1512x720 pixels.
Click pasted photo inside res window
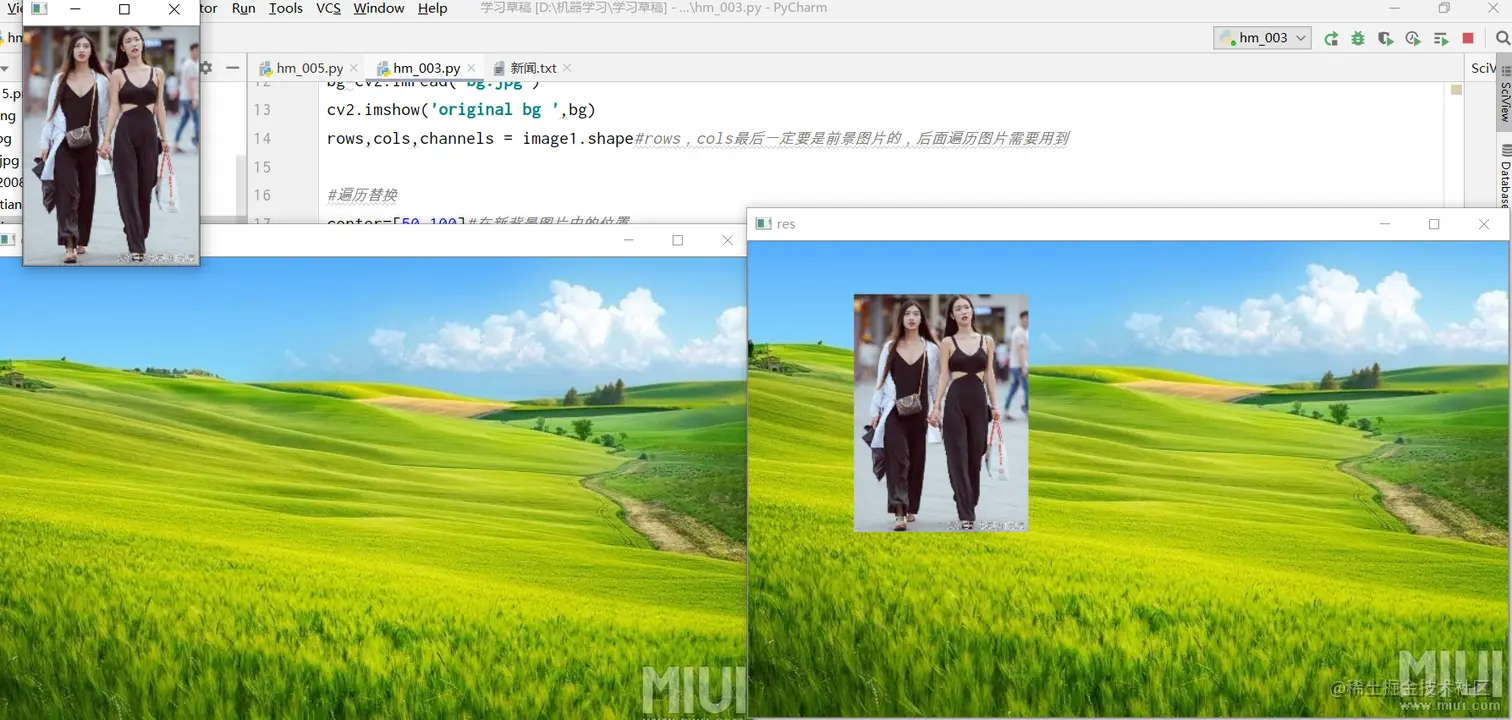coord(941,412)
